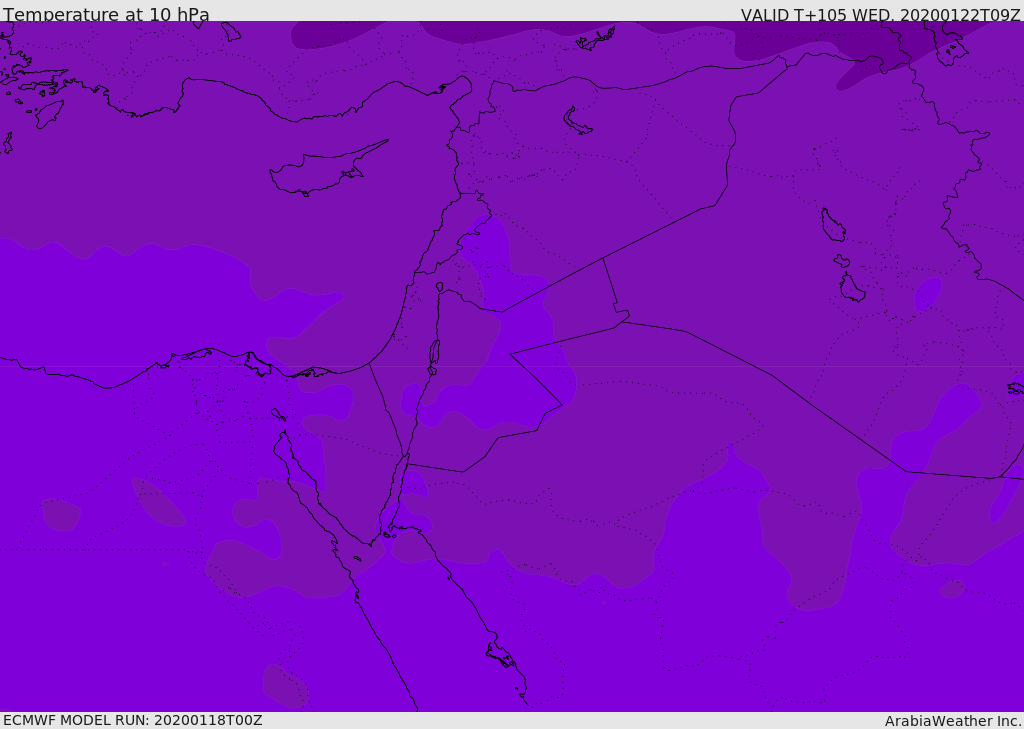Click the 'VALID T+105 WED. 20200122T09Z' label
The height and width of the screenshot is (729, 1024).
[x=880, y=15]
